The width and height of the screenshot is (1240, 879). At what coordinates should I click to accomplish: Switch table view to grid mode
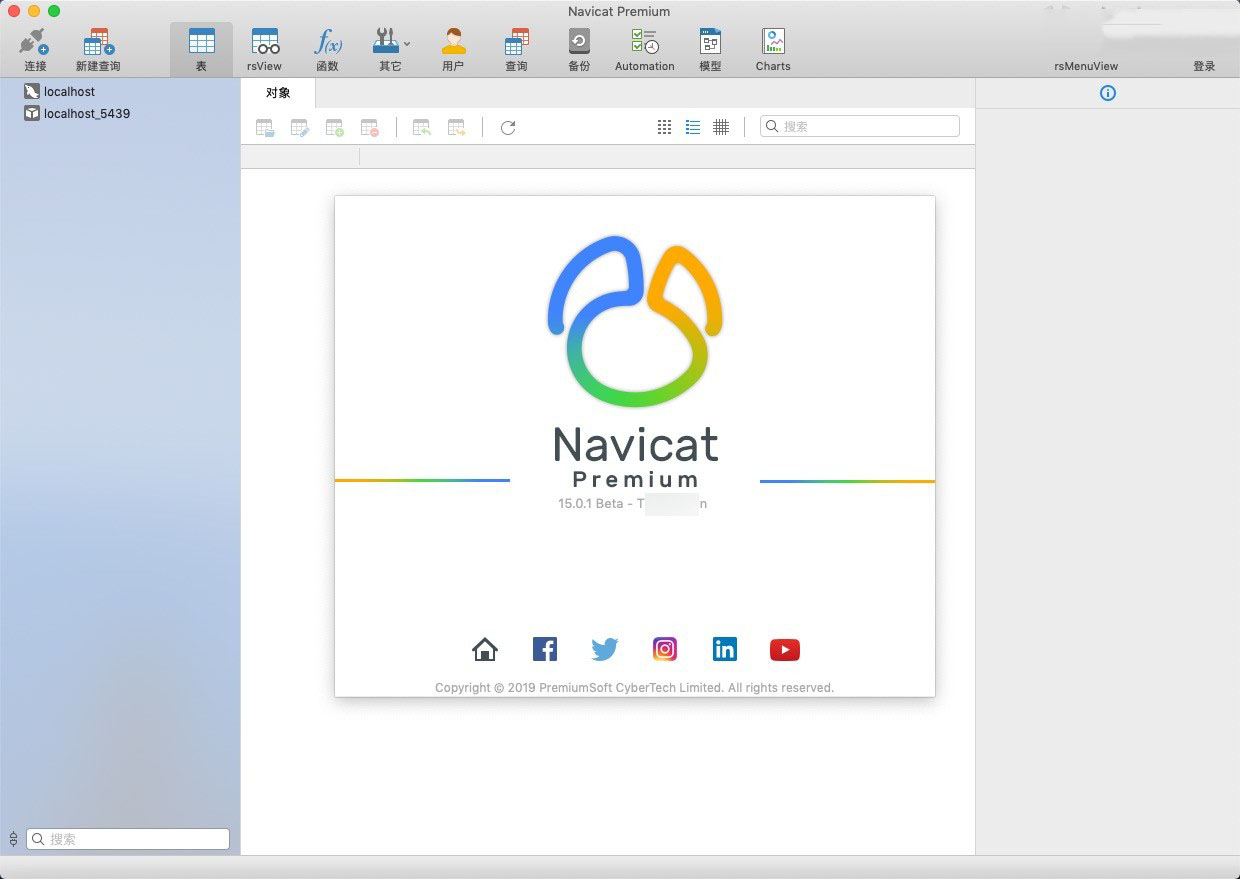click(664, 126)
